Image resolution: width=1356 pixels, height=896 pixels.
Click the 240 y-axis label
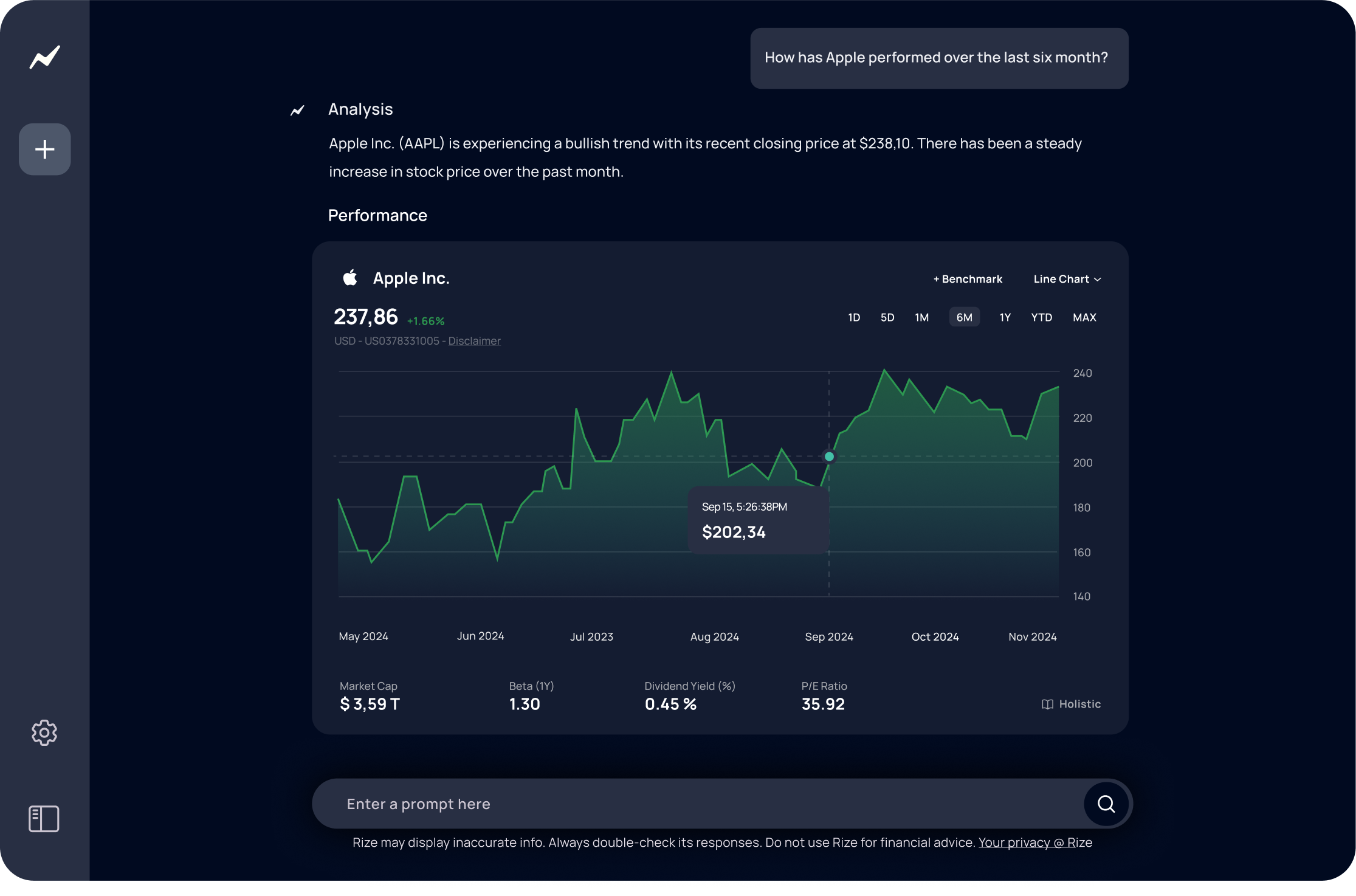click(1082, 373)
